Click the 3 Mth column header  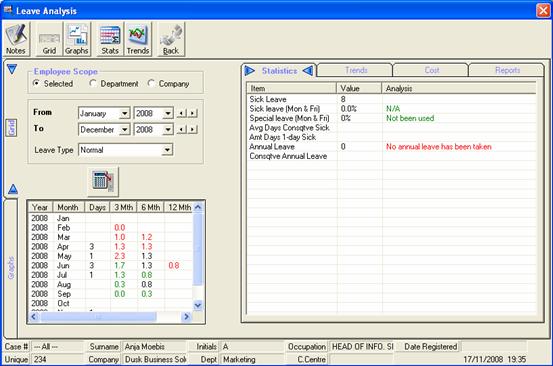click(x=123, y=207)
